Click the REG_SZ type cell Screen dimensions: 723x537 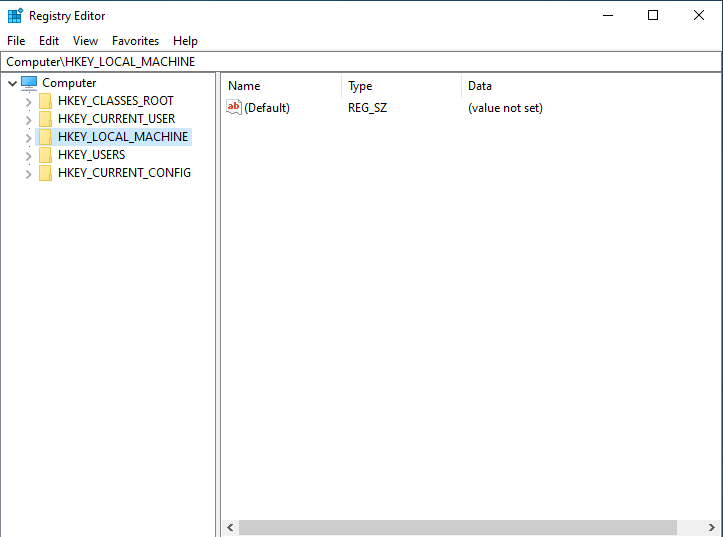click(367, 108)
